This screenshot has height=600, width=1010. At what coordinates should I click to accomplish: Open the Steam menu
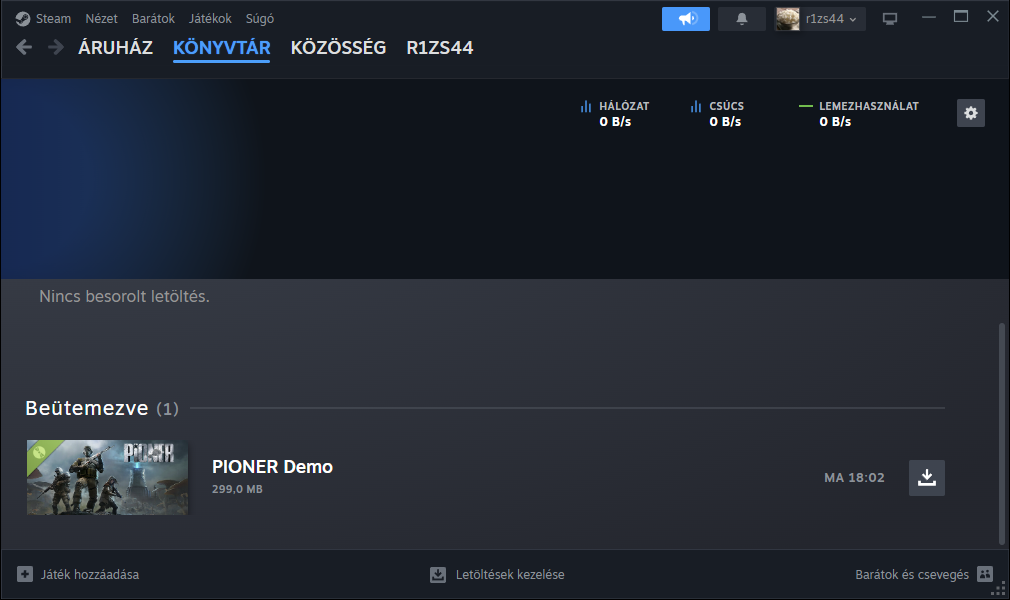point(53,19)
